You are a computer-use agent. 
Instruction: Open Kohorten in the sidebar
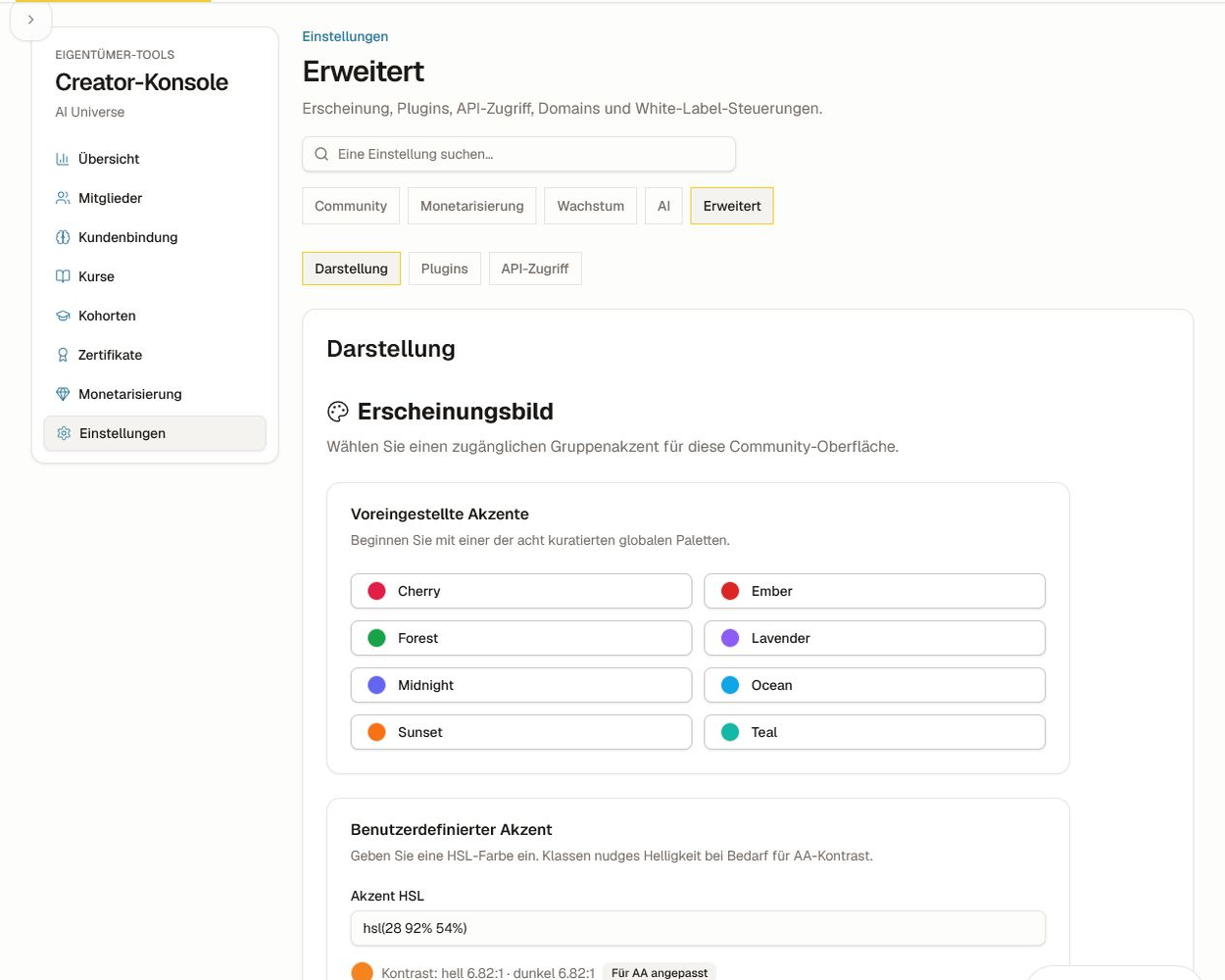click(x=155, y=316)
